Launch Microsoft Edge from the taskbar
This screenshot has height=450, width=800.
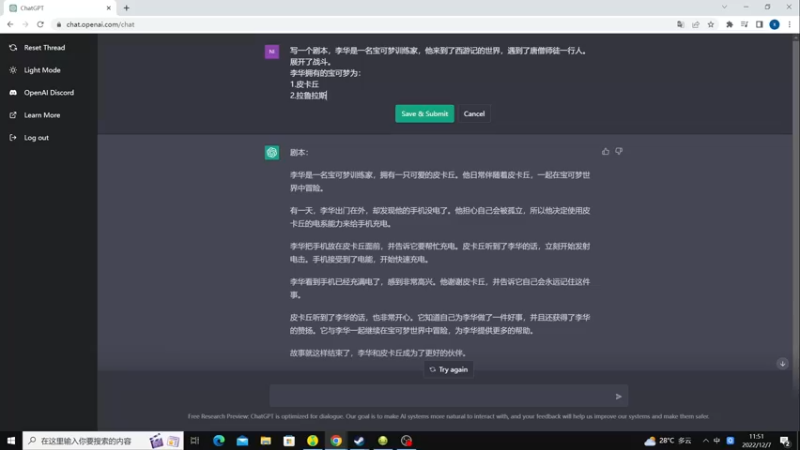(219, 440)
